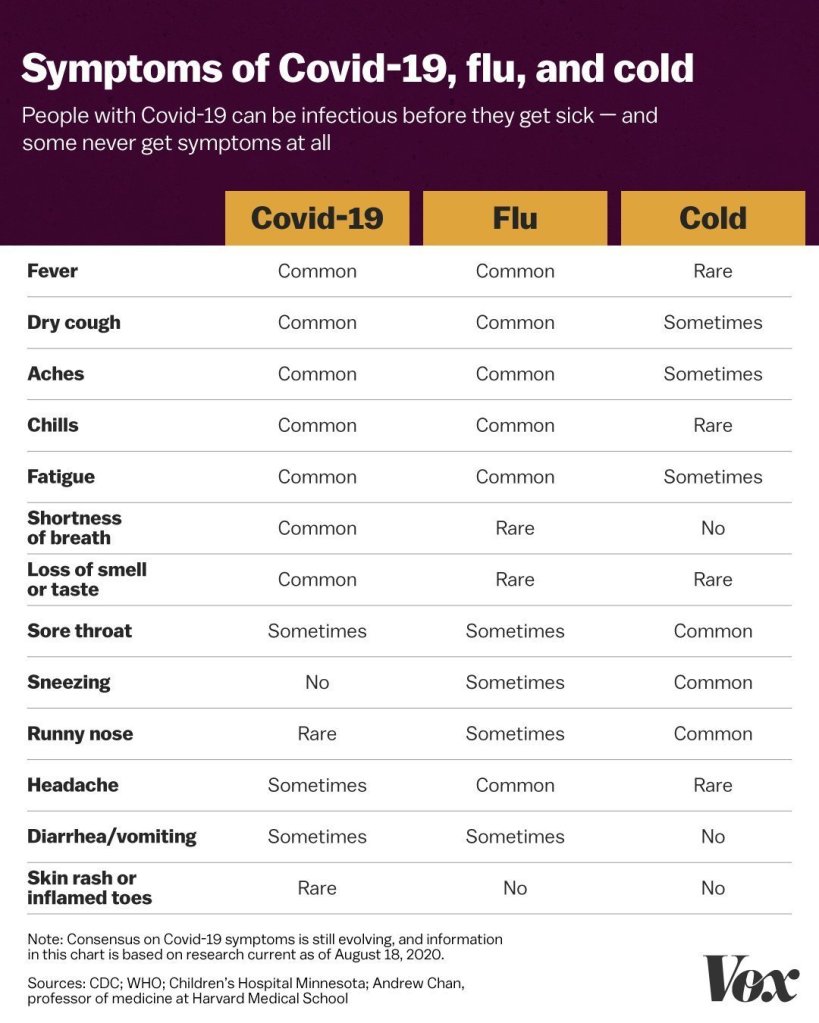Click the Skin rash value under Flu
This screenshot has width=819, height=1023.
515,888
